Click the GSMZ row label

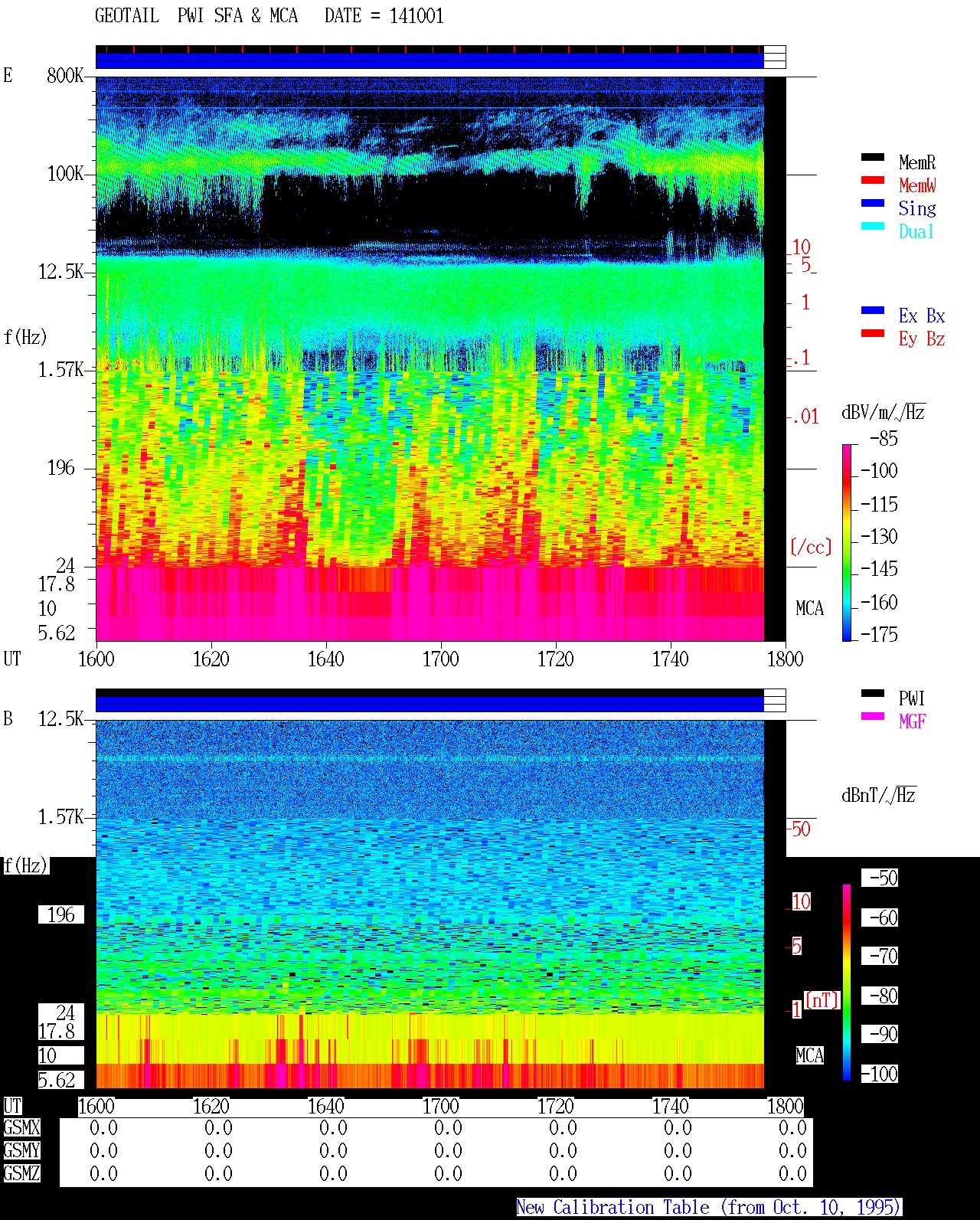click(21, 1174)
